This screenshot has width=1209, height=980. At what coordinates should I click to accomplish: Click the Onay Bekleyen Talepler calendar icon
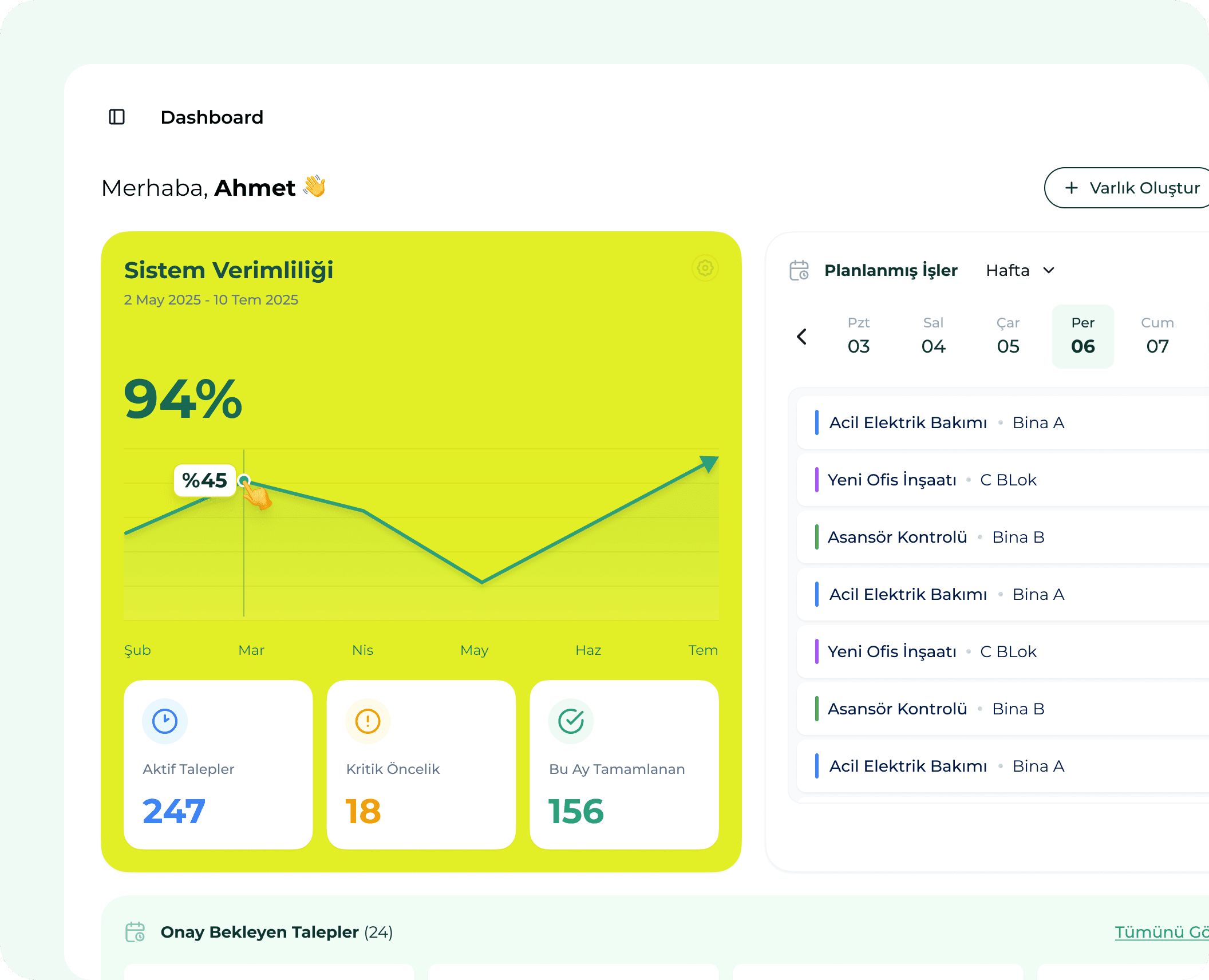135,932
